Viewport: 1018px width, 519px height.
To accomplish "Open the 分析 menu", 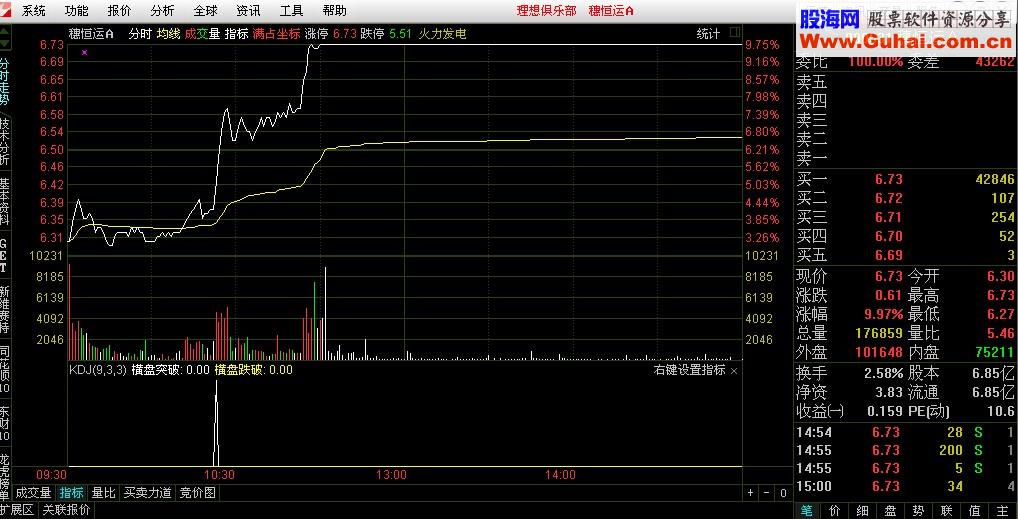I will (162, 10).
